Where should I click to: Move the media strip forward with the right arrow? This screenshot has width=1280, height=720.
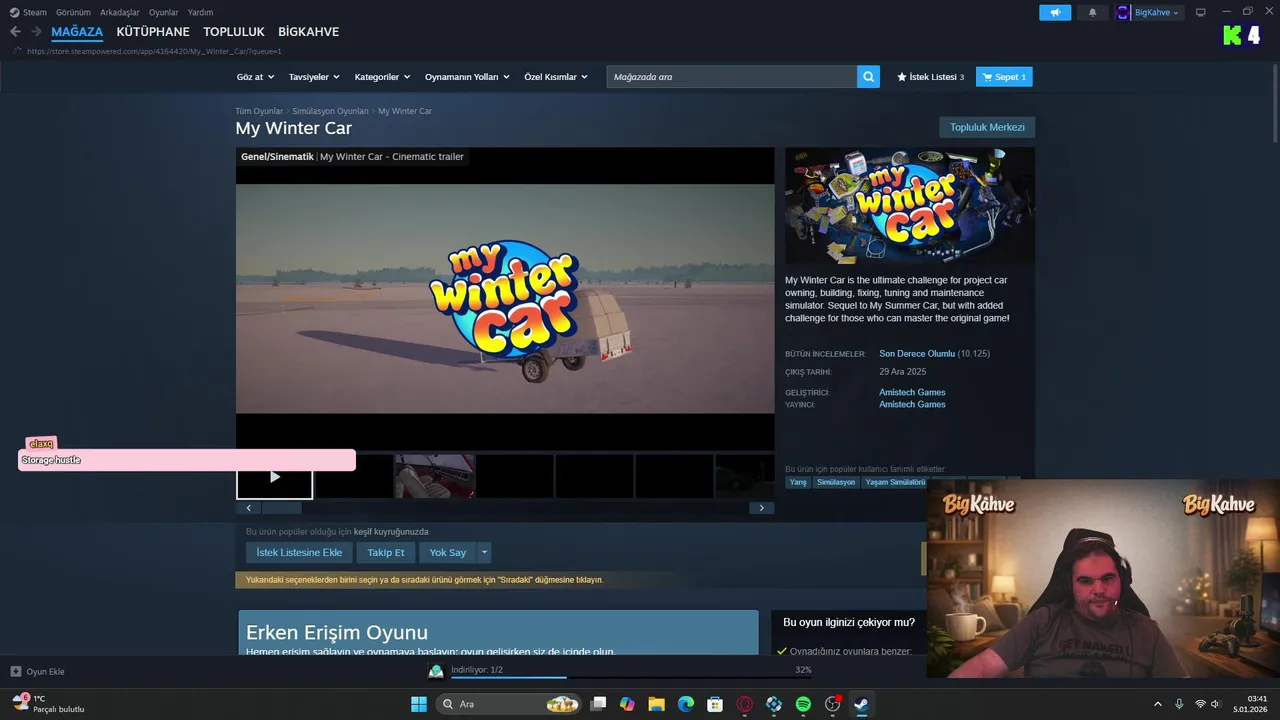click(761, 508)
